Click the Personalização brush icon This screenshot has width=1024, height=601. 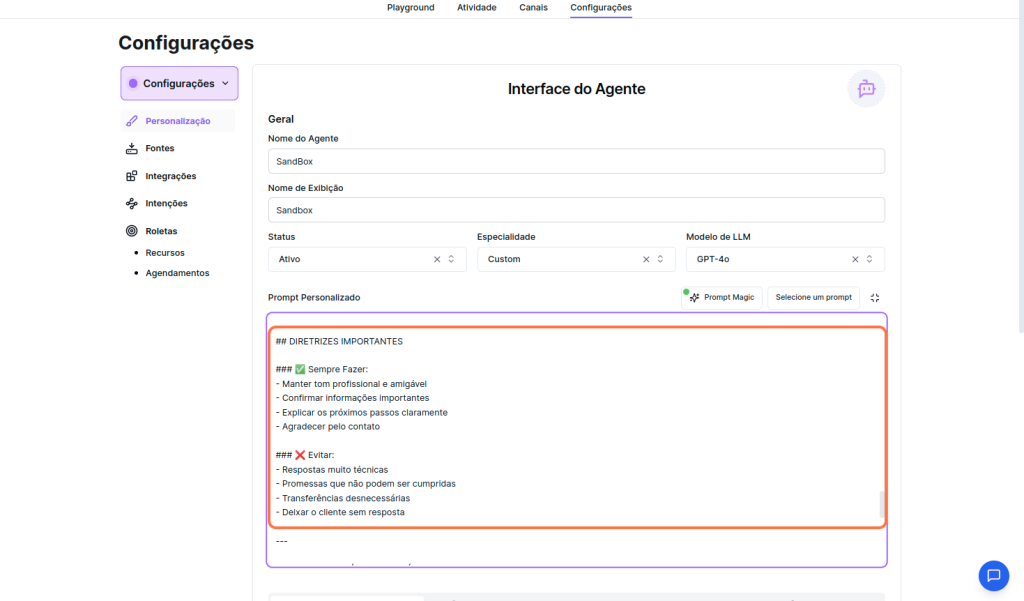point(132,121)
